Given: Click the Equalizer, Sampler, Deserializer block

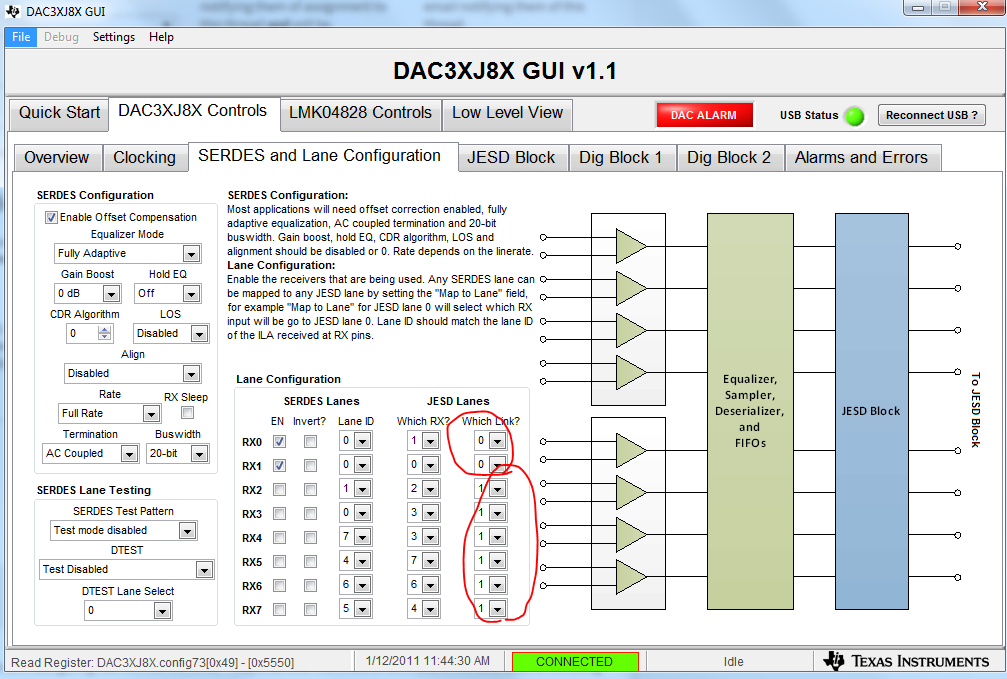Looking at the screenshot, I should [x=750, y=411].
